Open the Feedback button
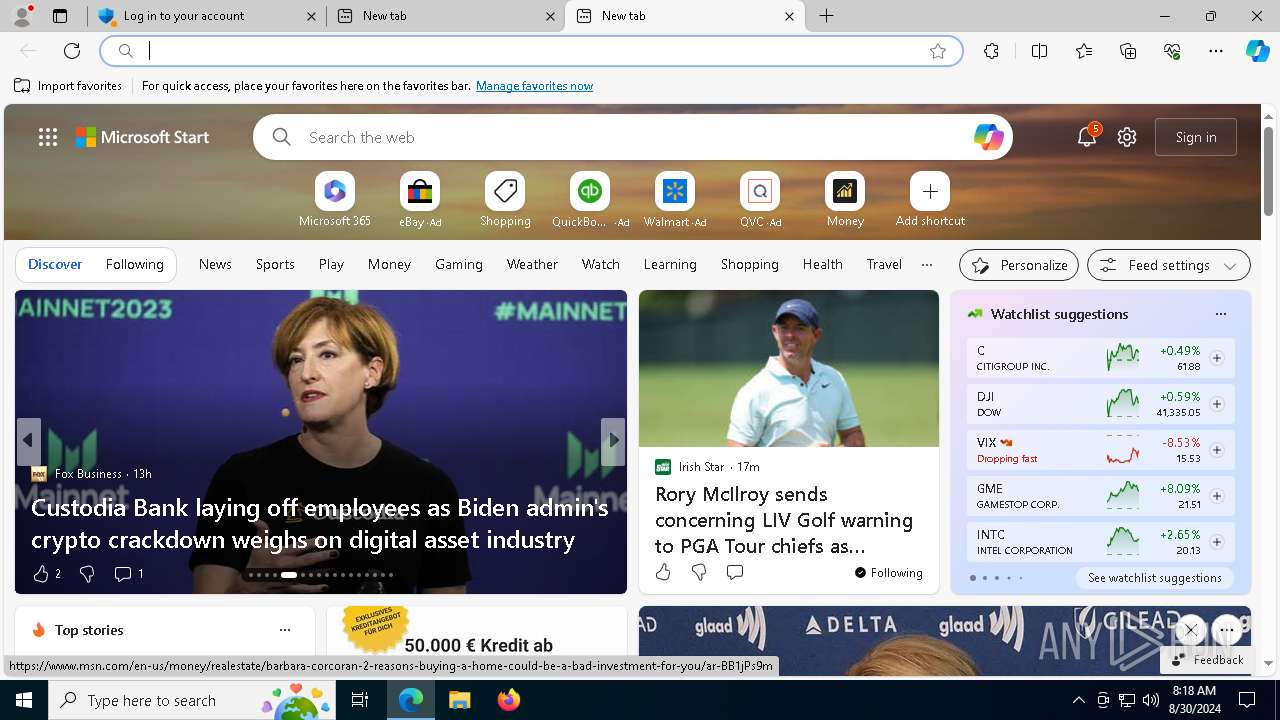The height and width of the screenshot is (720, 1280). click(x=1207, y=660)
